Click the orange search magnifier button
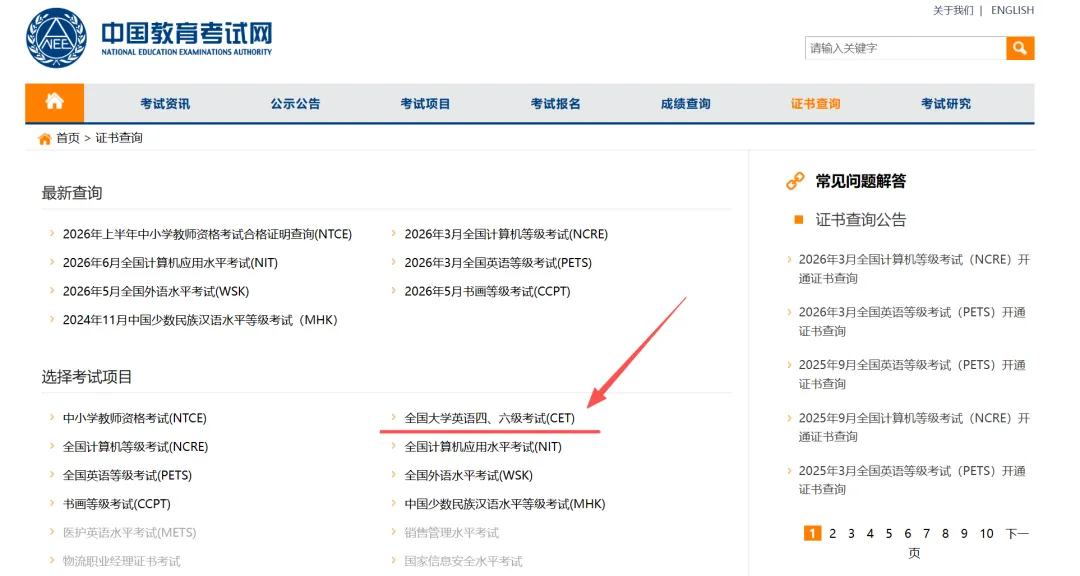 1020,48
